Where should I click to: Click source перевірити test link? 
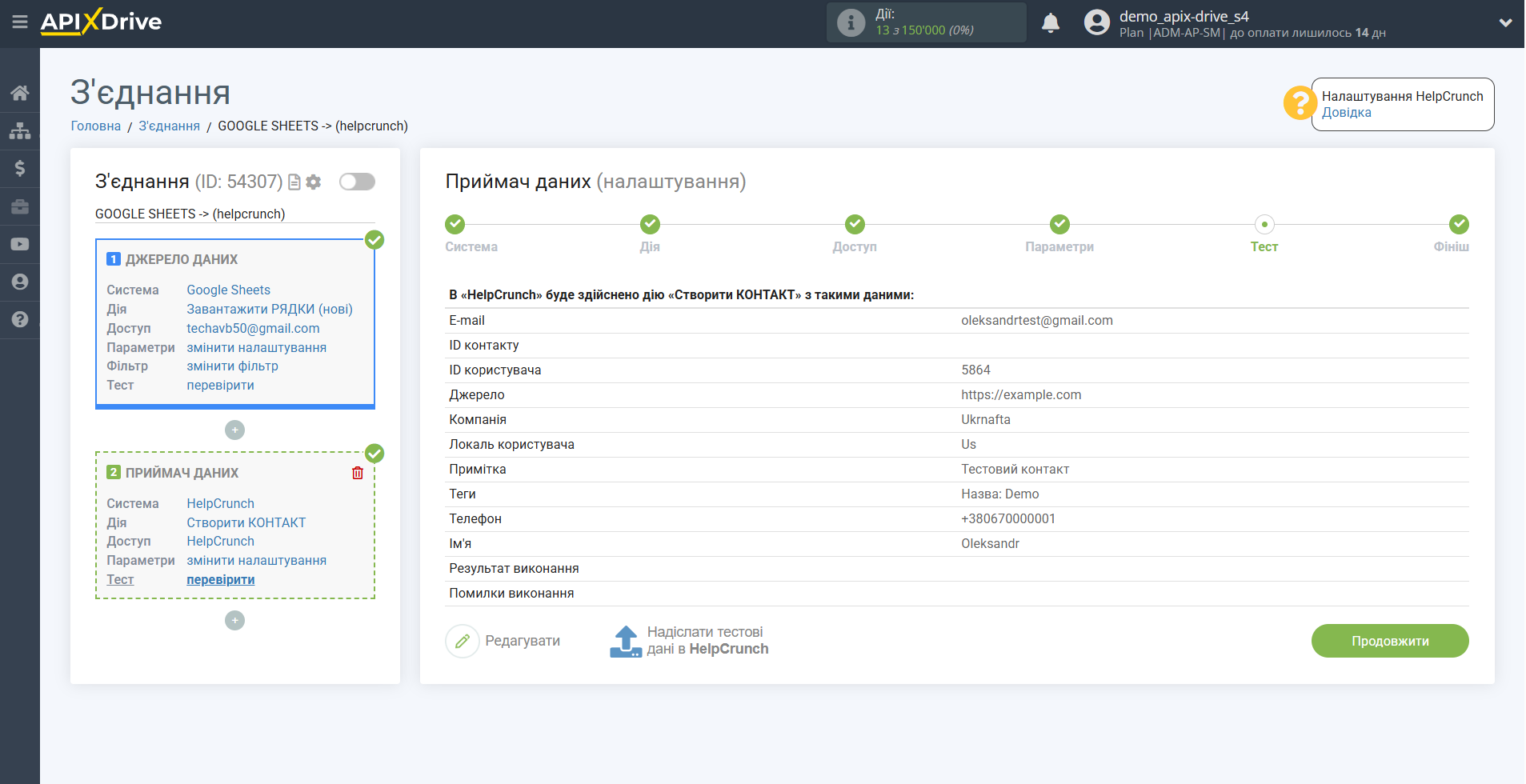pyautogui.click(x=221, y=386)
